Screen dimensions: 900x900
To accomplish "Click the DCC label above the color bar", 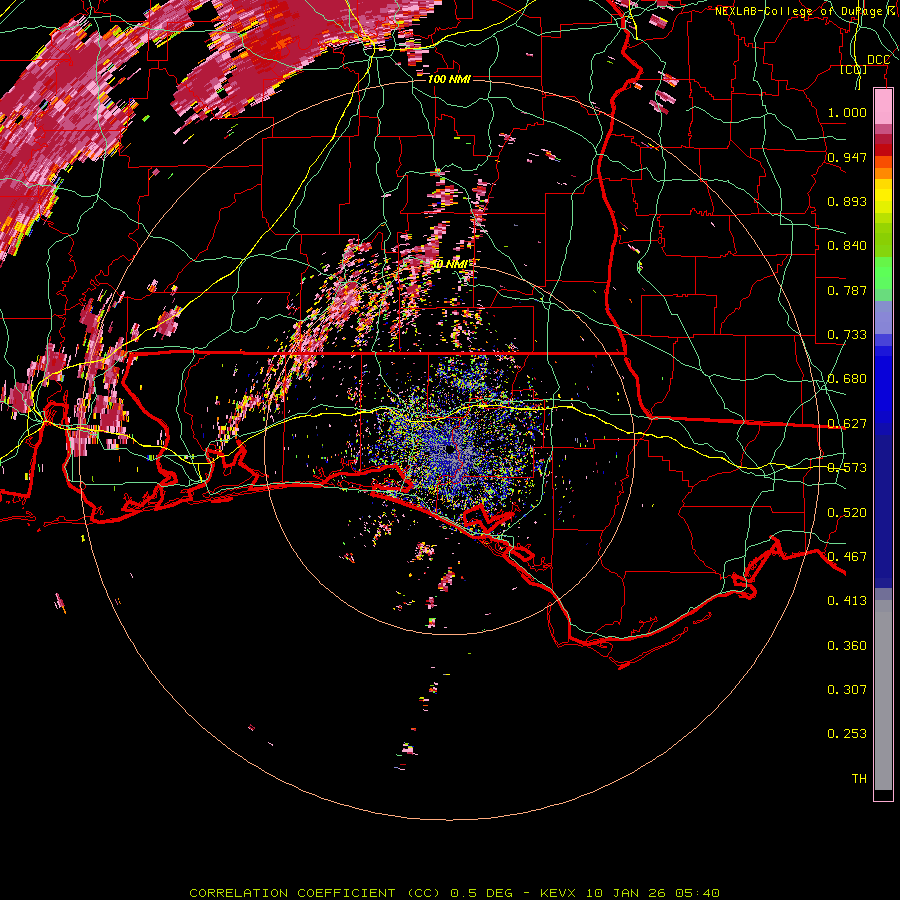I will (x=878, y=60).
